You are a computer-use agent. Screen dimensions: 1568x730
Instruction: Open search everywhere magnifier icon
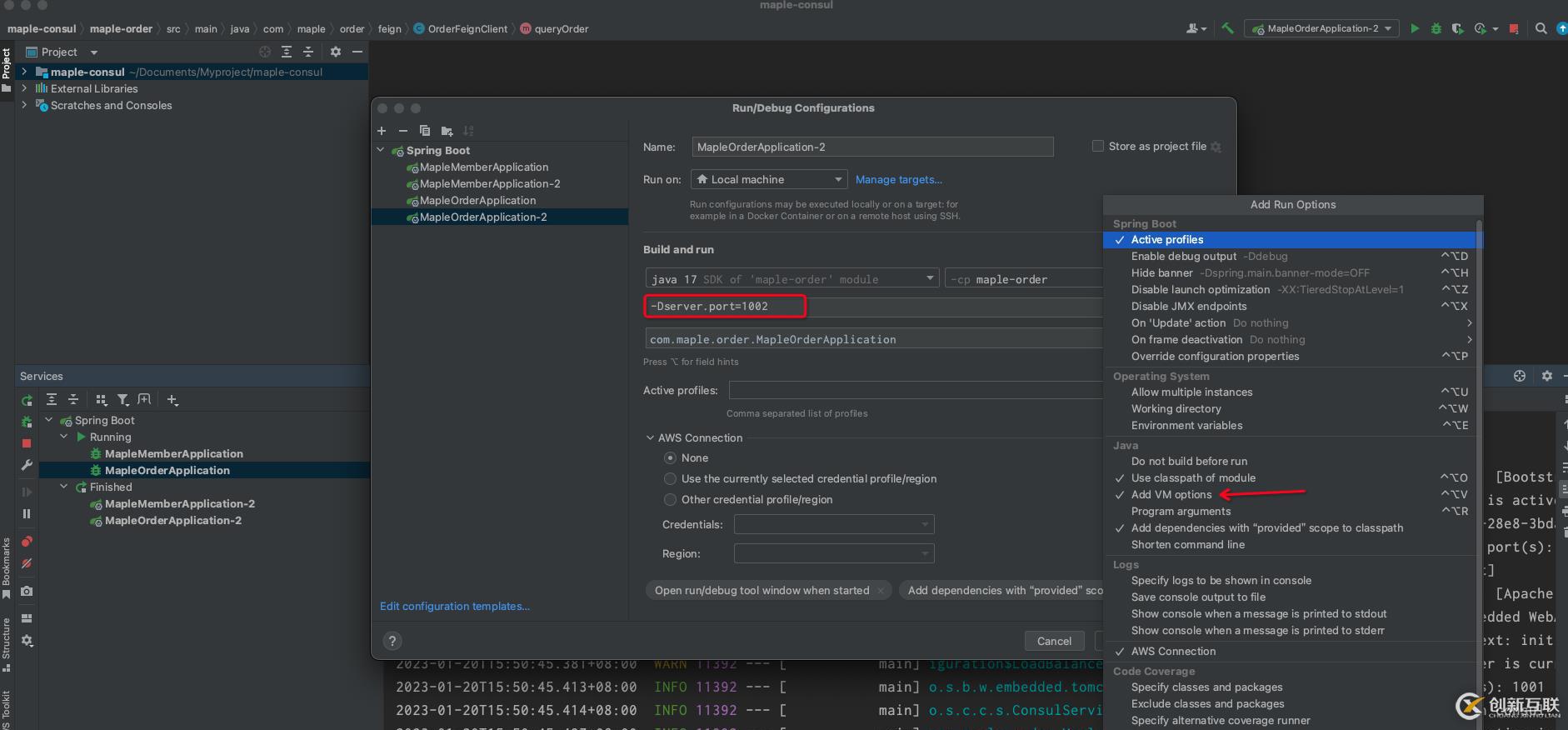point(1541,28)
